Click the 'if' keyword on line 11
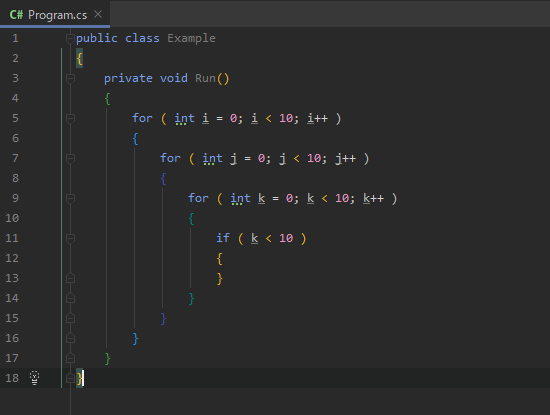The height and width of the screenshot is (415, 550). 223,238
